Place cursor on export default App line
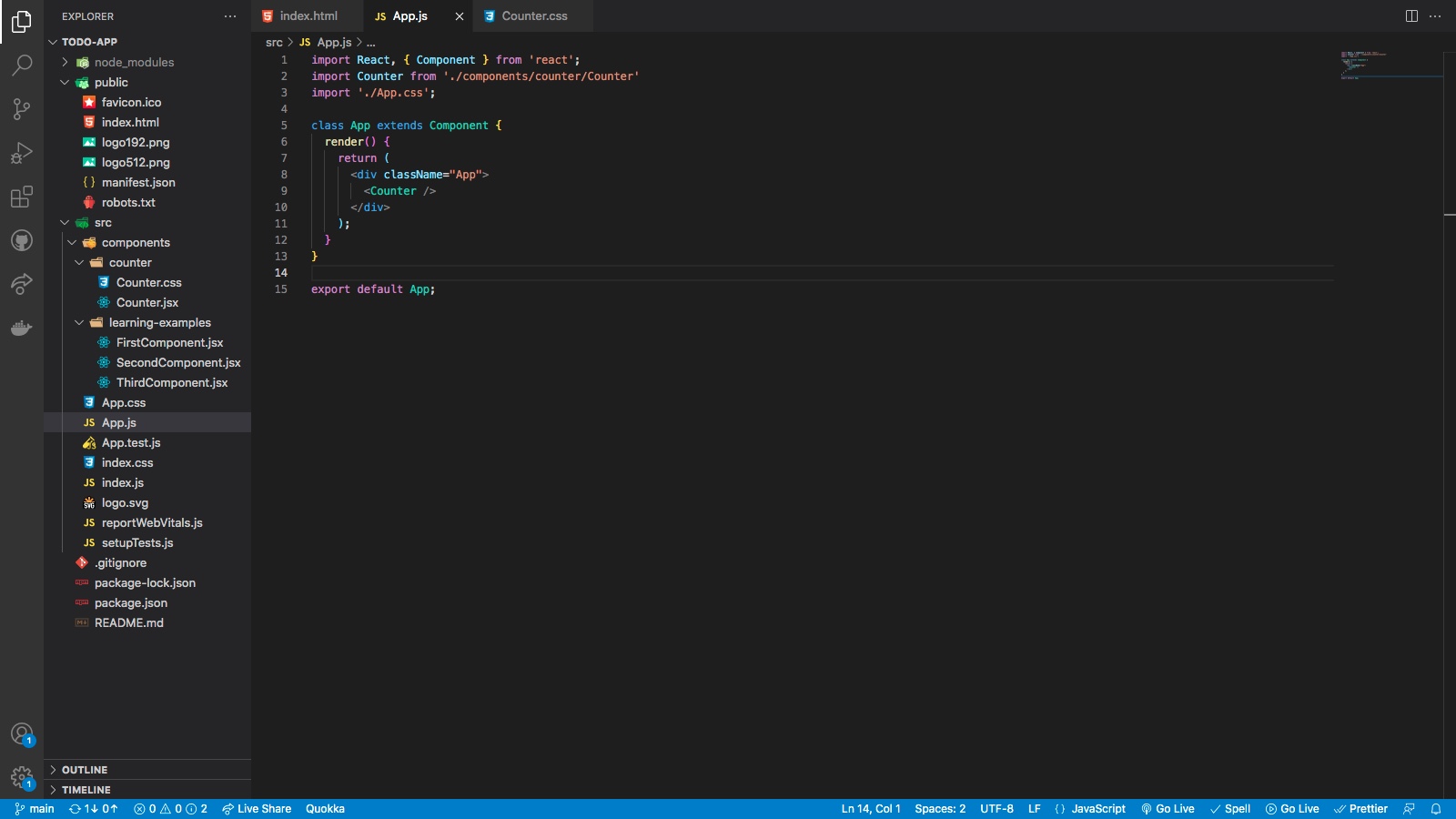 pos(373,289)
